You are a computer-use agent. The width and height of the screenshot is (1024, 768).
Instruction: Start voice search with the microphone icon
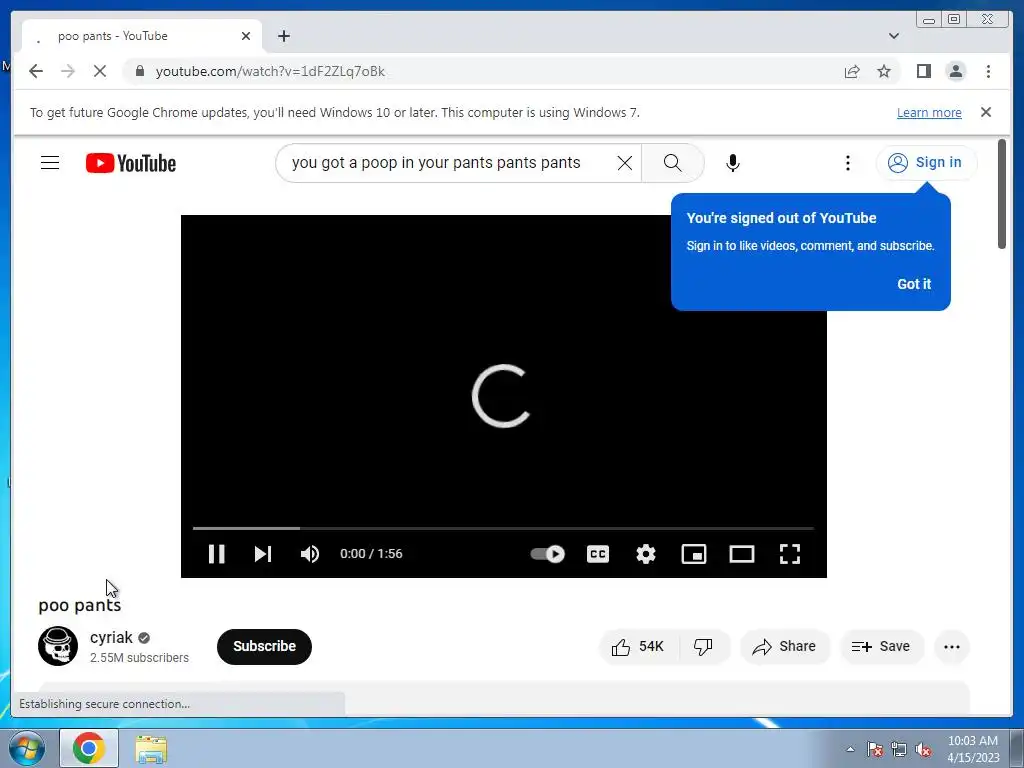click(x=733, y=163)
